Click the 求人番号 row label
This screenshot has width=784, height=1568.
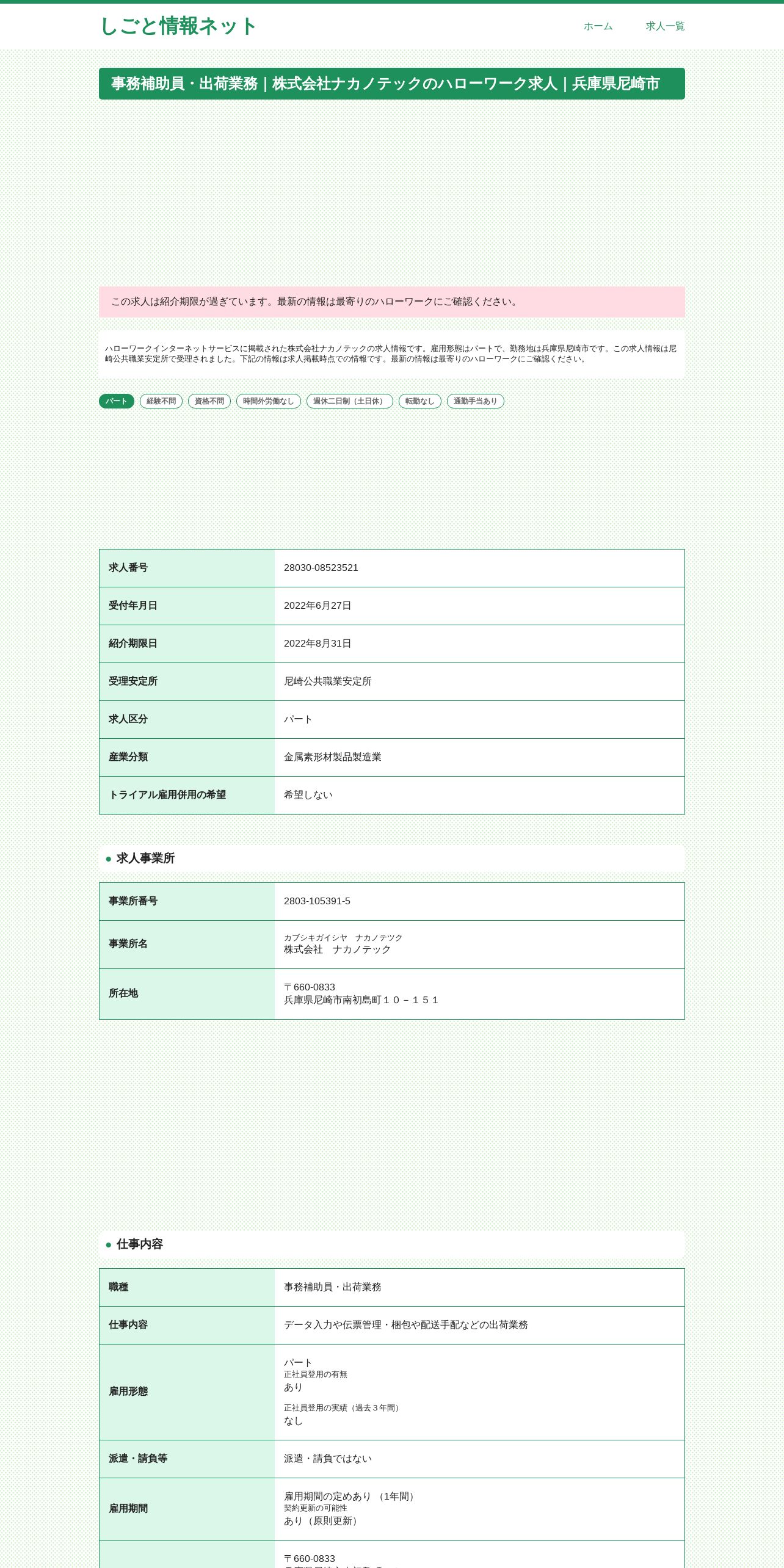click(x=128, y=568)
